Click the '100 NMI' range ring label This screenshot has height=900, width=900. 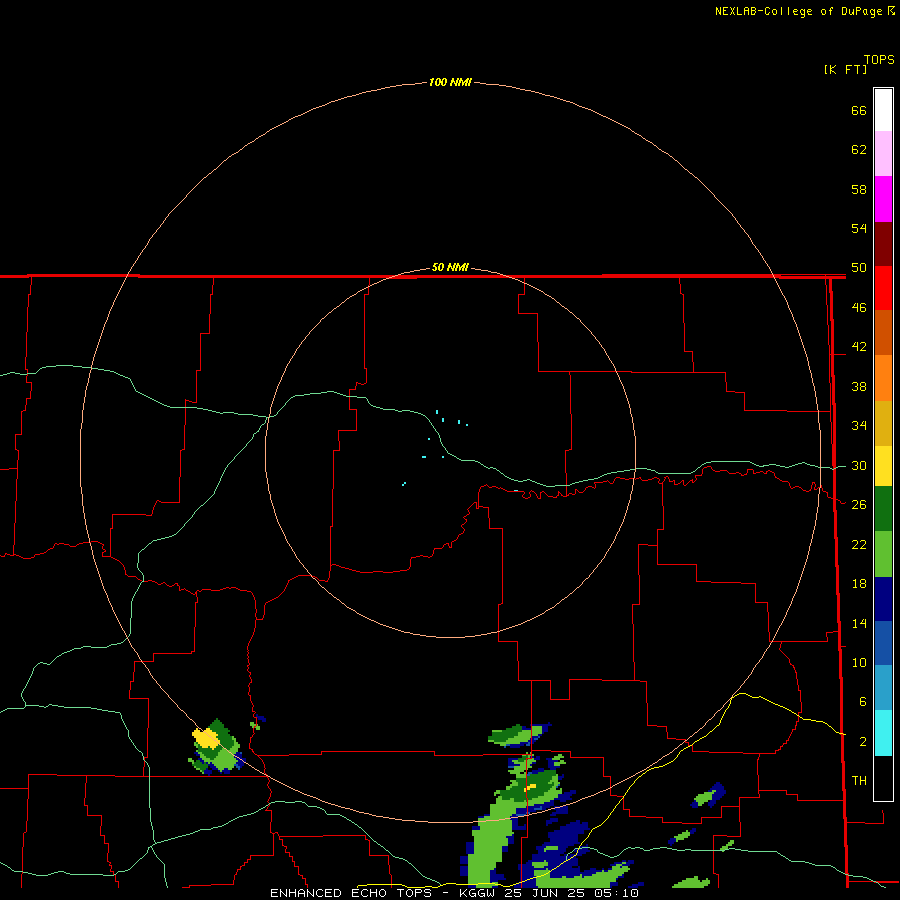tap(450, 82)
